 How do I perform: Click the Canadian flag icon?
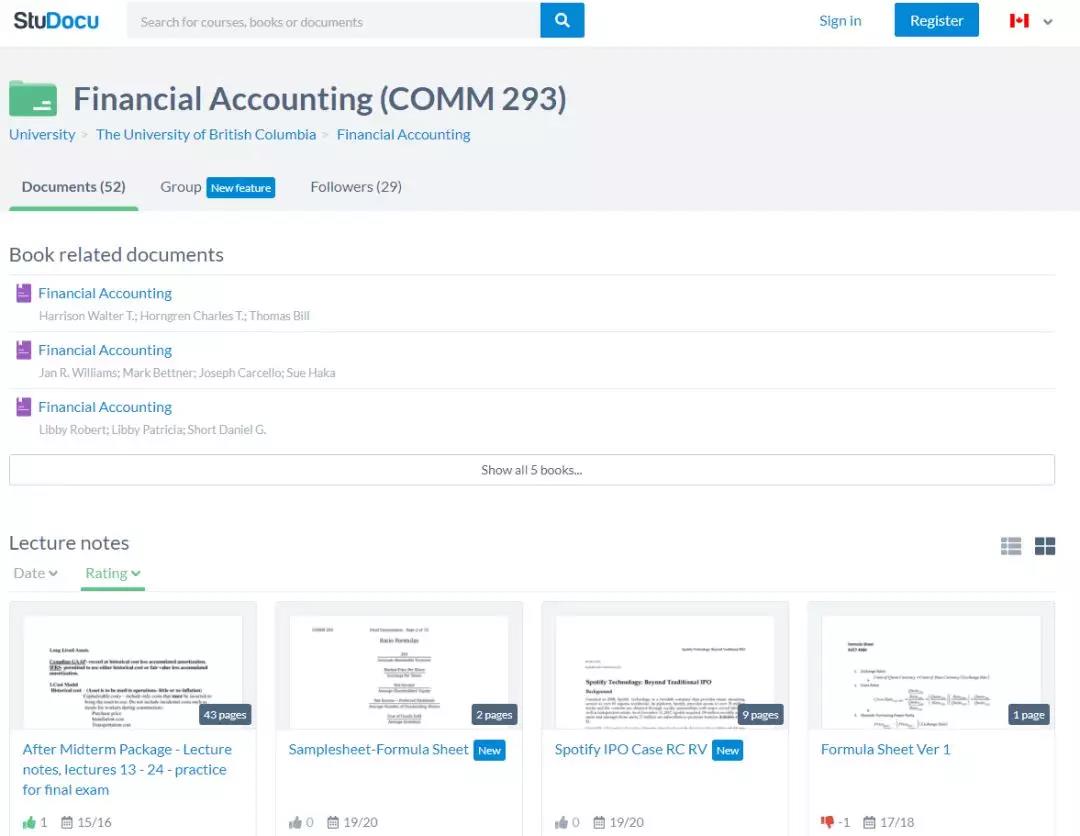pyautogui.click(x=1019, y=21)
